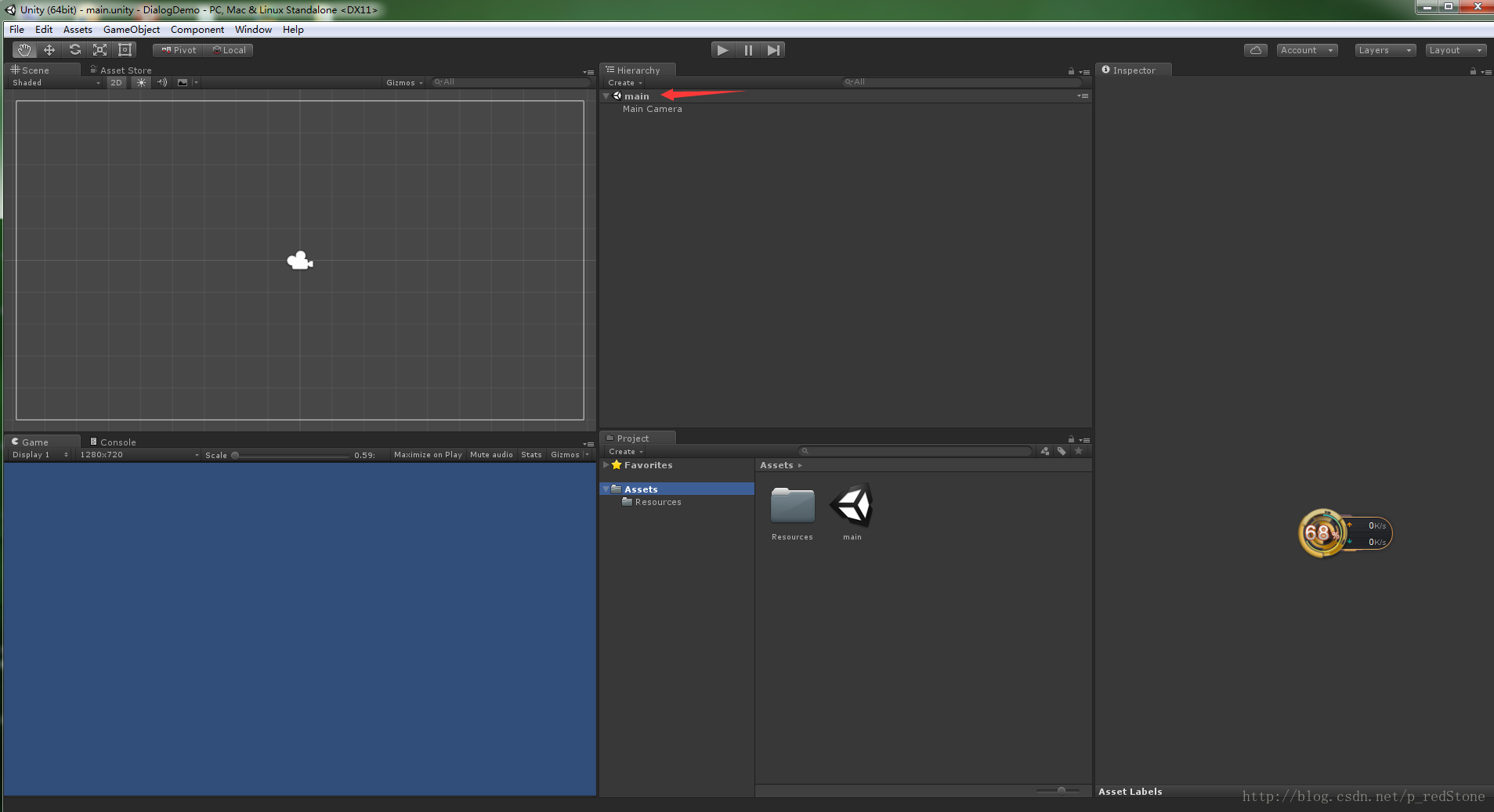Collapse the main scene in Hierarchy

point(606,96)
